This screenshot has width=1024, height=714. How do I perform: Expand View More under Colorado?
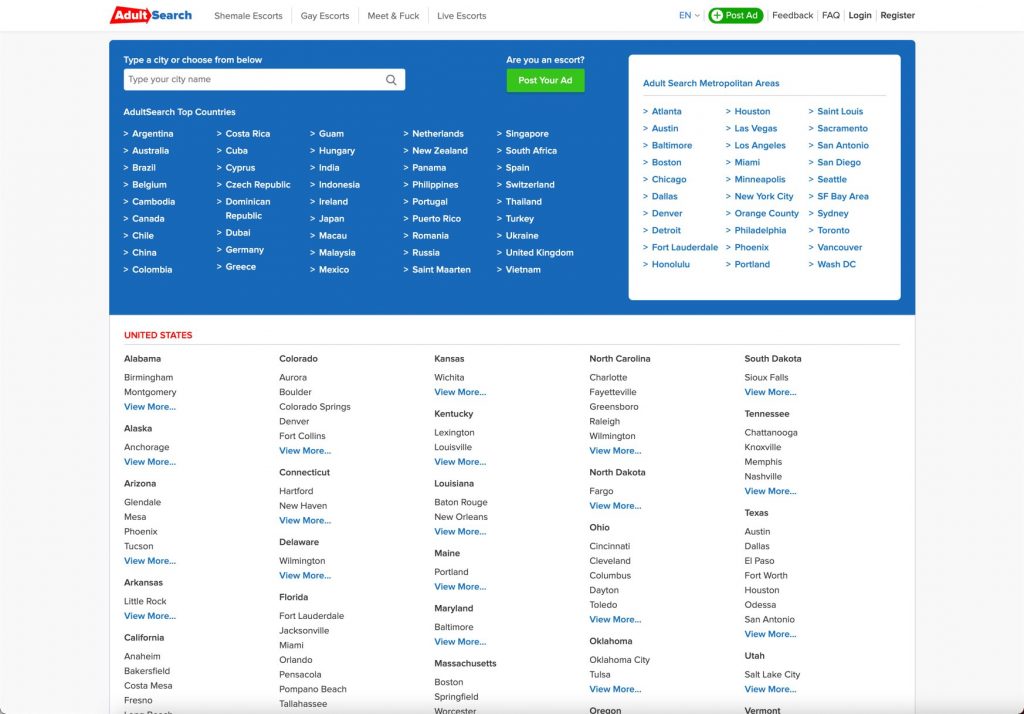(305, 450)
